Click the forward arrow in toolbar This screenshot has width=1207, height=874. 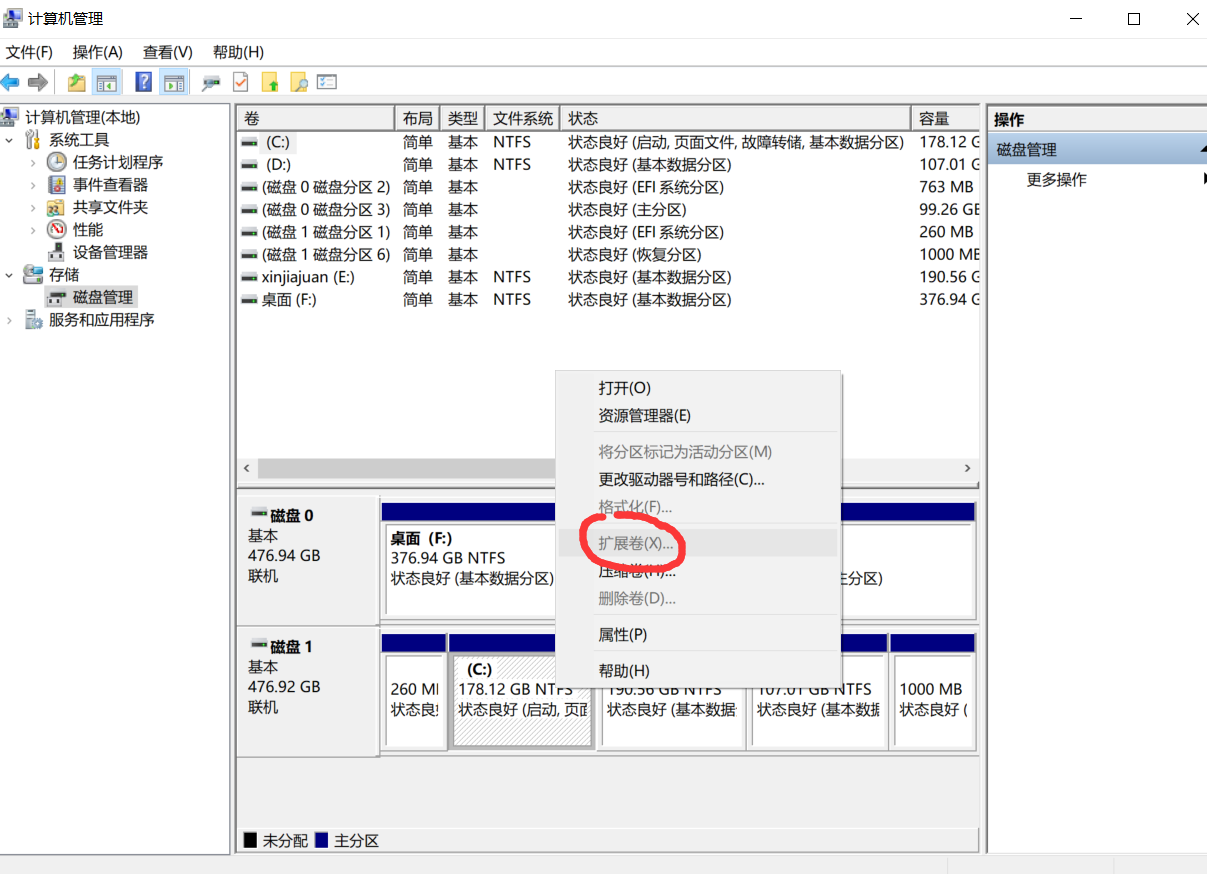38,82
